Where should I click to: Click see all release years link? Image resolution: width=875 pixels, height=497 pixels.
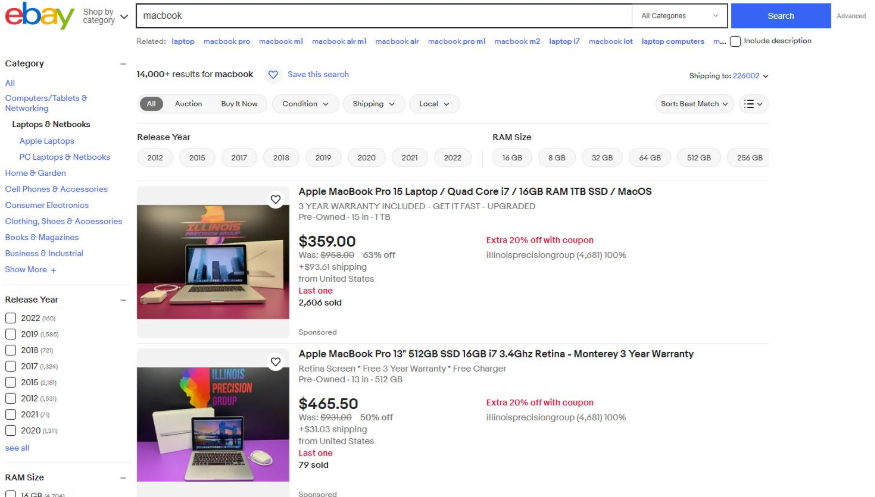click(17, 448)
